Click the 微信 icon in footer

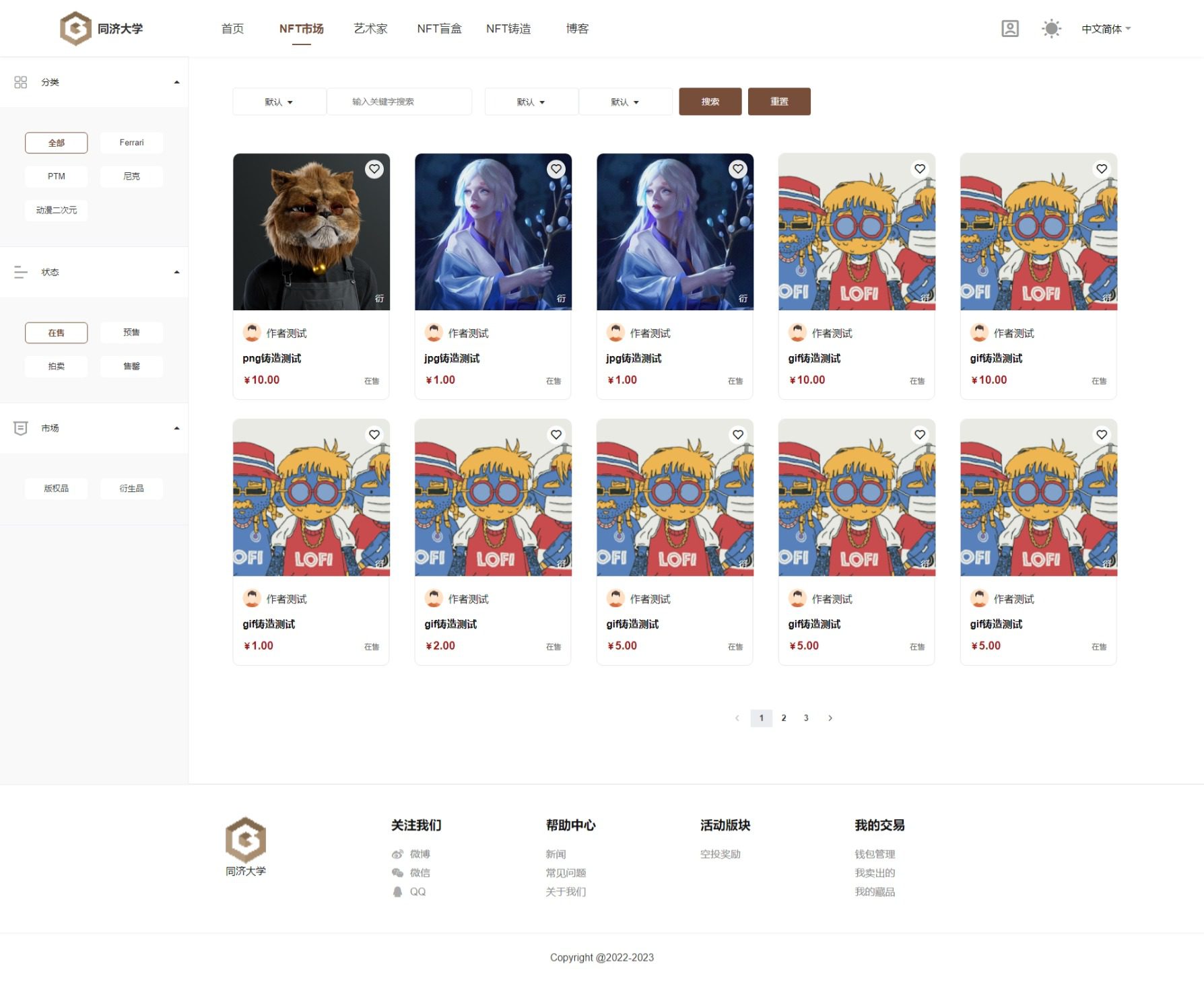pyautogui.click(x=397, y=873)
